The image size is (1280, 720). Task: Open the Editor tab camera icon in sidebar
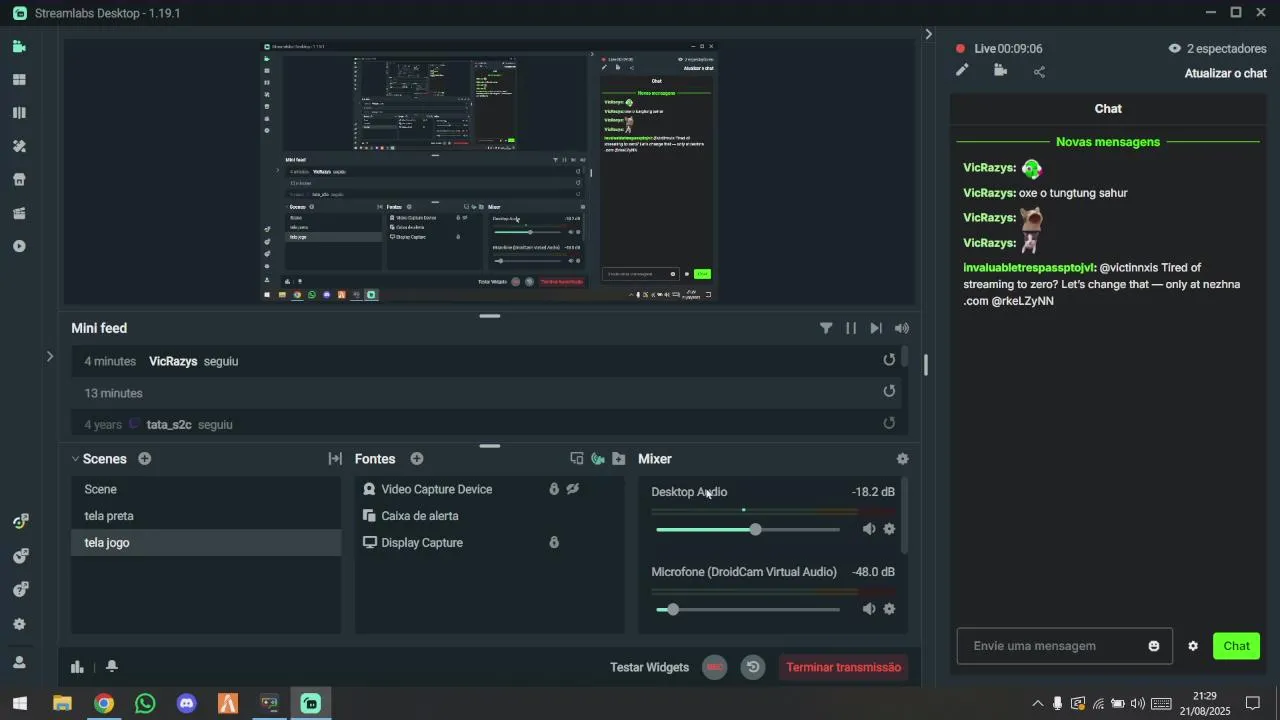pos(19,46)
